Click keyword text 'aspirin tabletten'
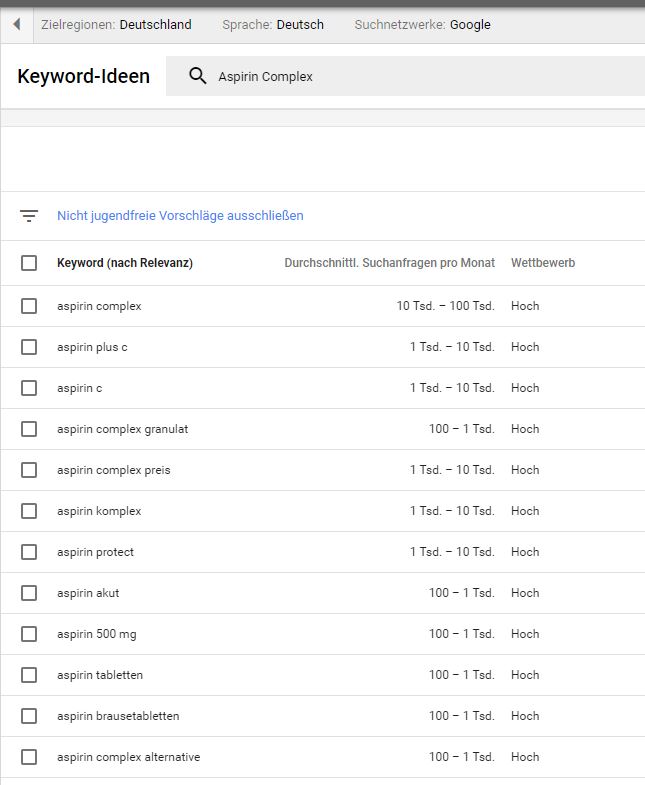Image resolution: width=645 pixels, height=785 pixels. [100, 675]
